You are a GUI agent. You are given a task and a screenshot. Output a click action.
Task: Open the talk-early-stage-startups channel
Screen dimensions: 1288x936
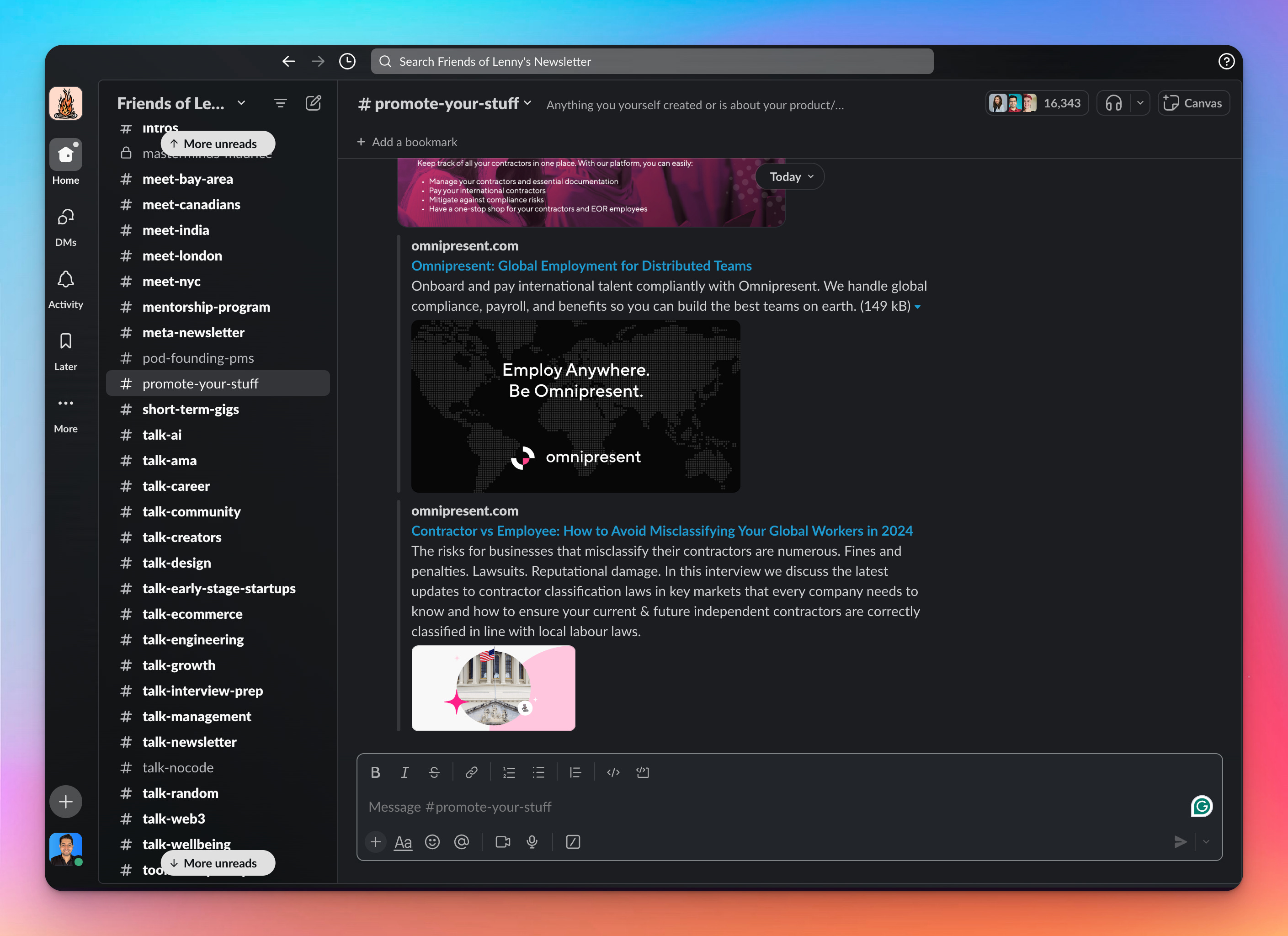[218, 588]
